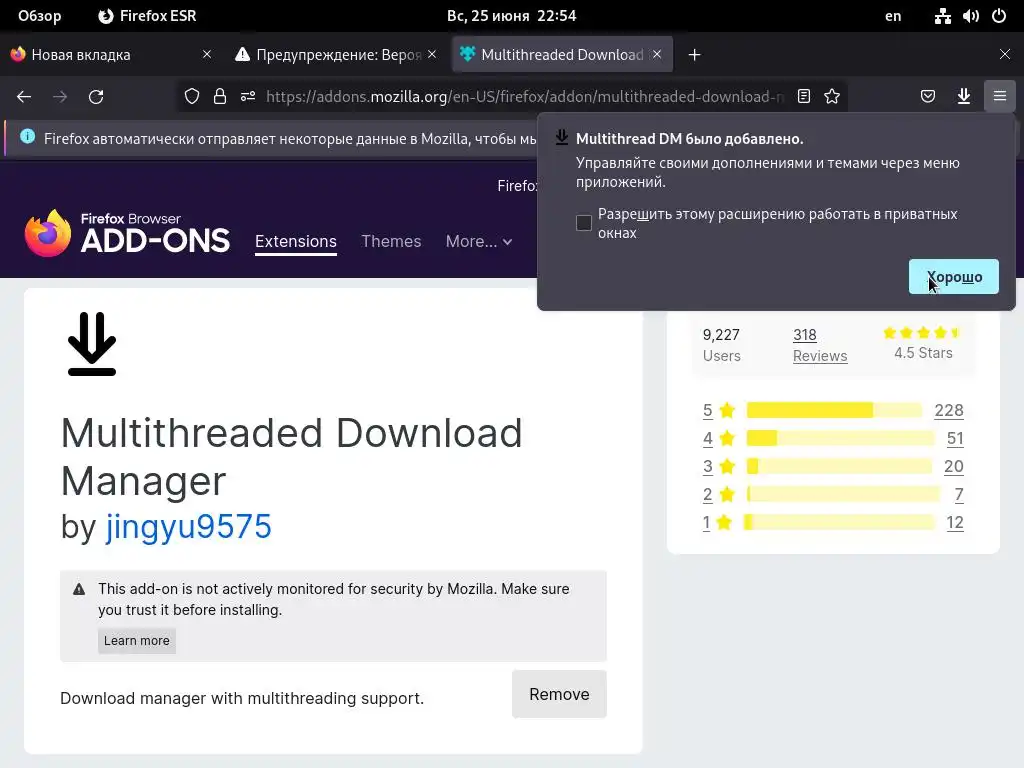Screen dimensions: 1024x768
Task: Open the 12 one-star reviews count
Action: (x=955, y=522)
